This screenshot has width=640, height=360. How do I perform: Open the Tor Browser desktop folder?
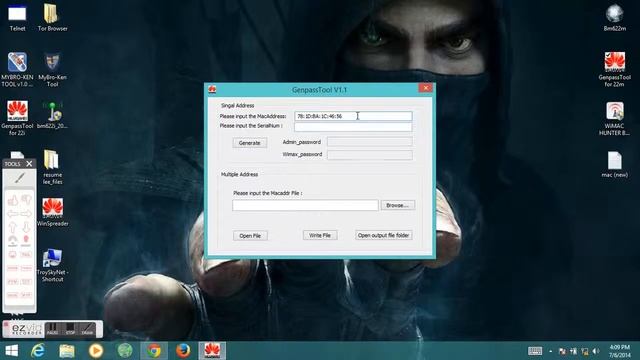click(52, 18)
